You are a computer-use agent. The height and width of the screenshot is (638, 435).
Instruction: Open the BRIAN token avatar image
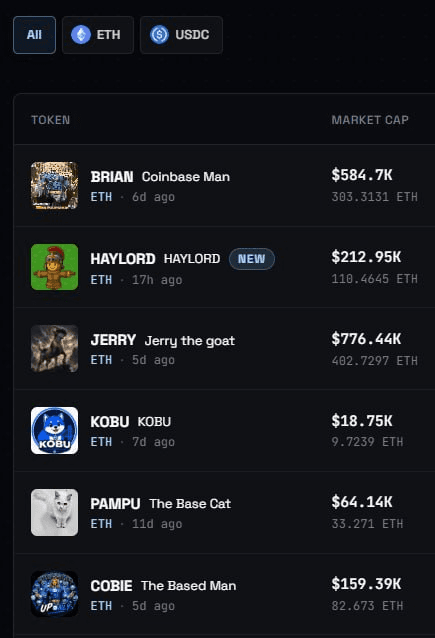coord(55,186)
